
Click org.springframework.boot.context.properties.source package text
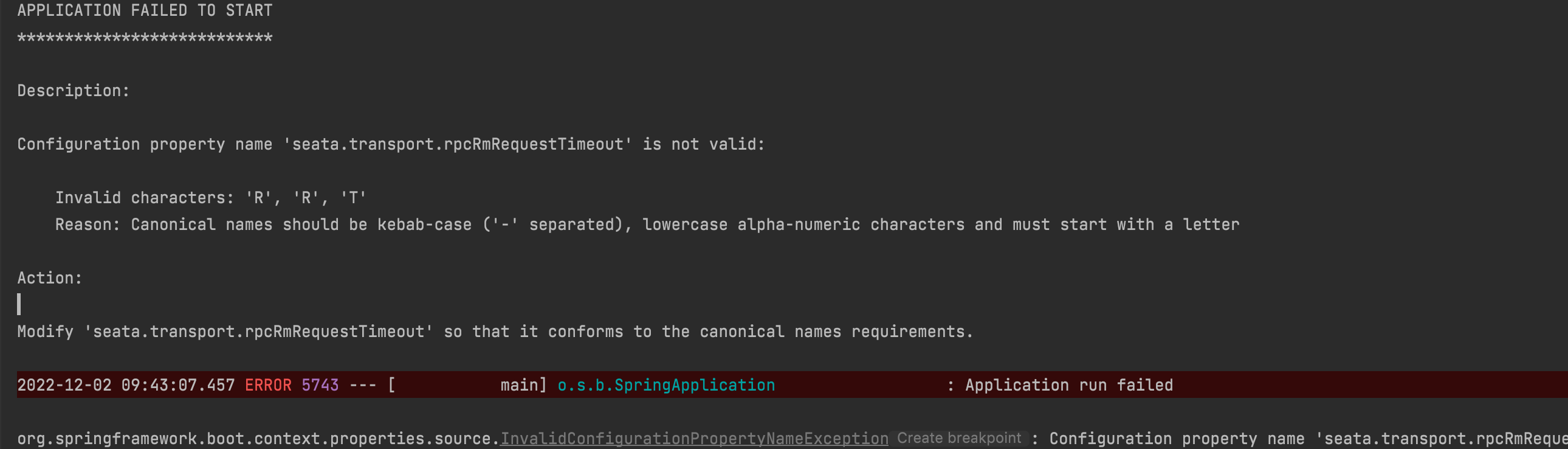click(x=258, y=439)
